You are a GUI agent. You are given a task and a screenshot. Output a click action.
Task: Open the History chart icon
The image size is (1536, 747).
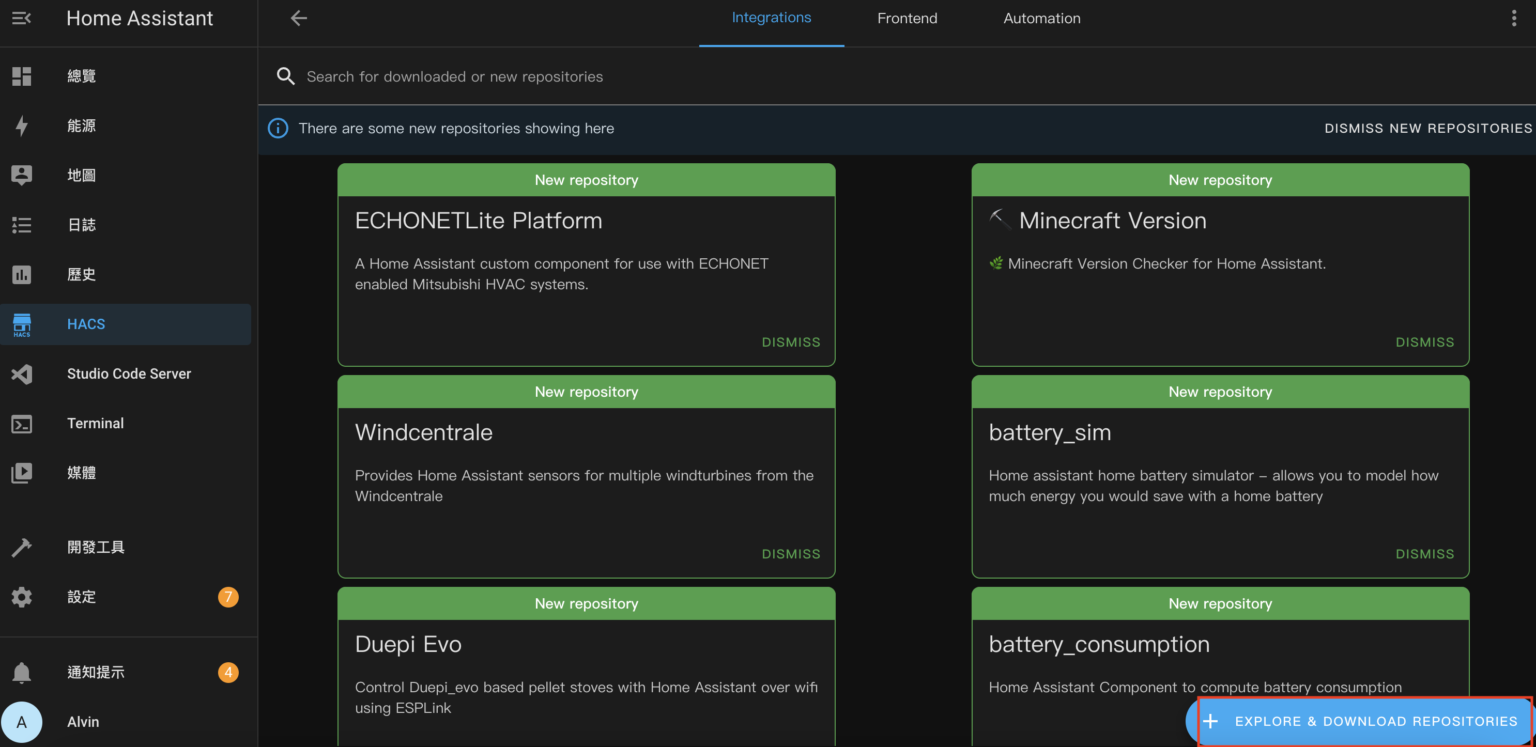pos(21,274)
